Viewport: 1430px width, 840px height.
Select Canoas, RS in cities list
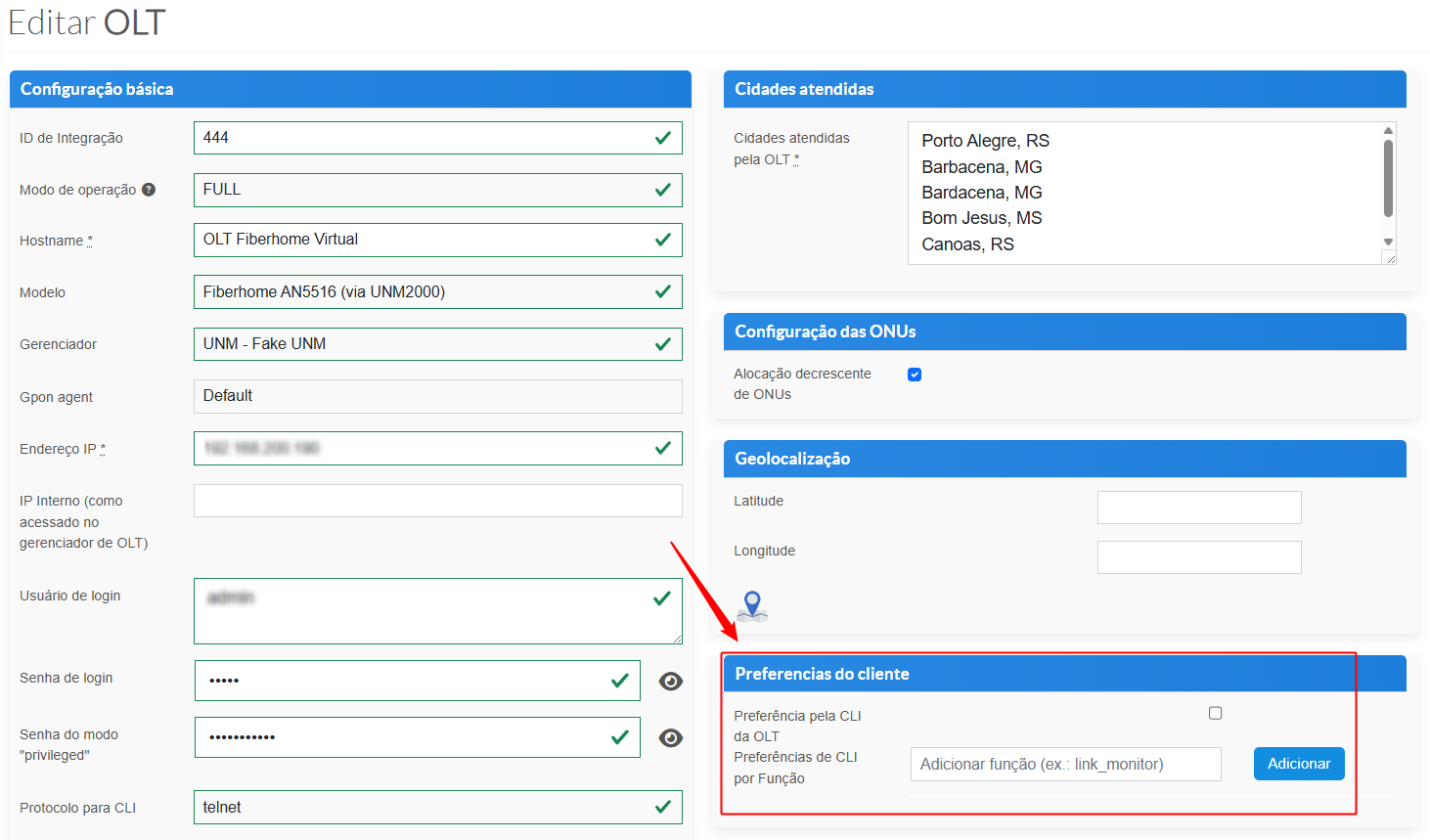pyautogui.click(x=967, y=244)
